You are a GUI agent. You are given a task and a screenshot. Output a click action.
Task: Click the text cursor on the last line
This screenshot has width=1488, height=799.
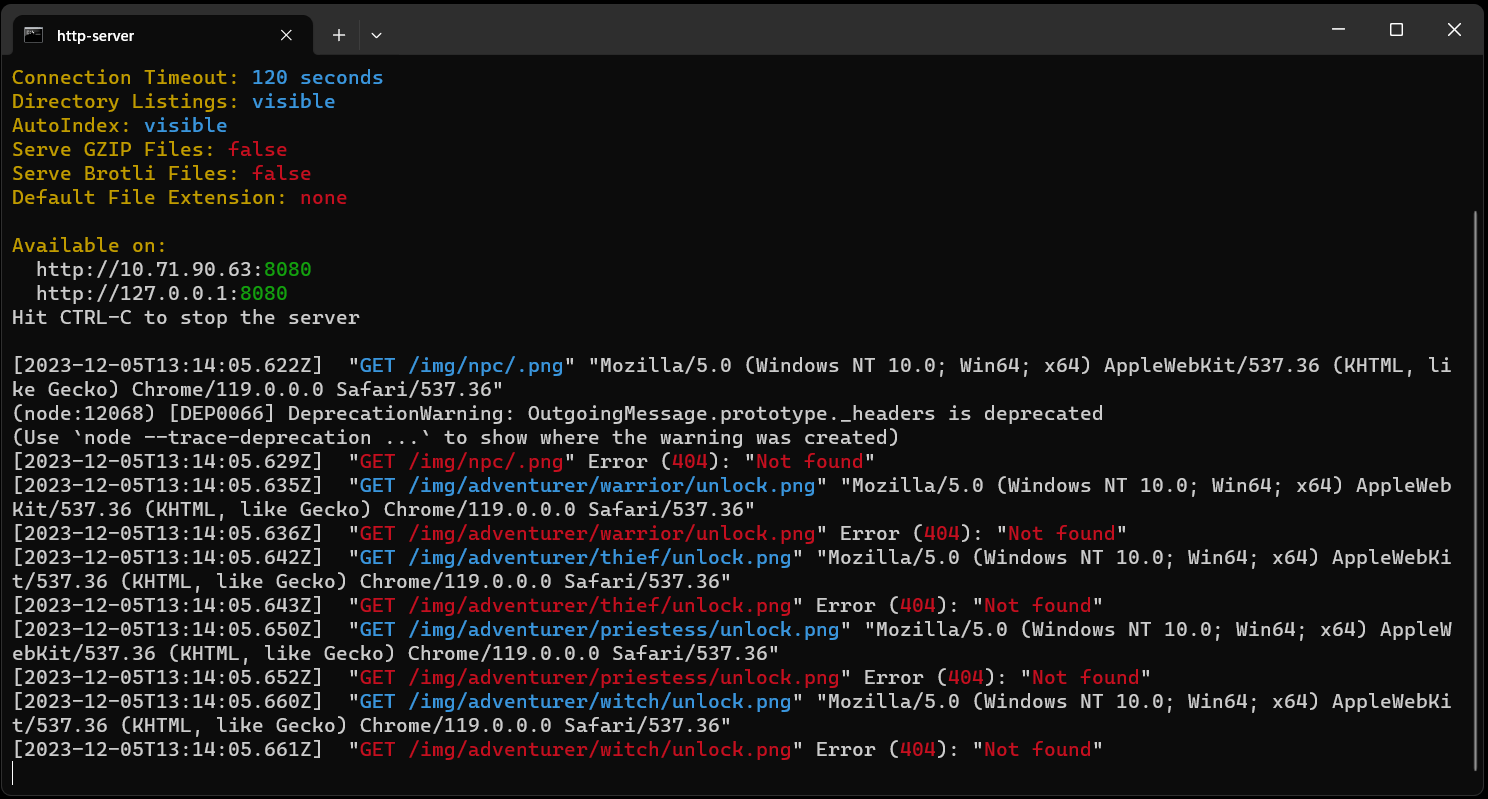click(13, 773)
